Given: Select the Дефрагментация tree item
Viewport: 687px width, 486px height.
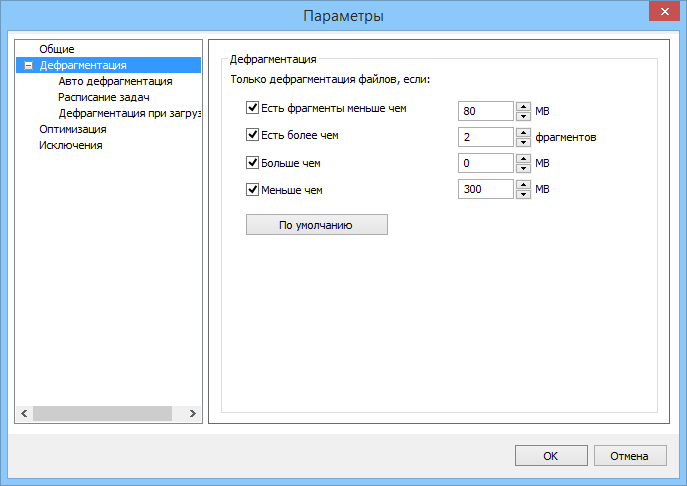Looking at the screenshot, I should click(x=83, y=65).
